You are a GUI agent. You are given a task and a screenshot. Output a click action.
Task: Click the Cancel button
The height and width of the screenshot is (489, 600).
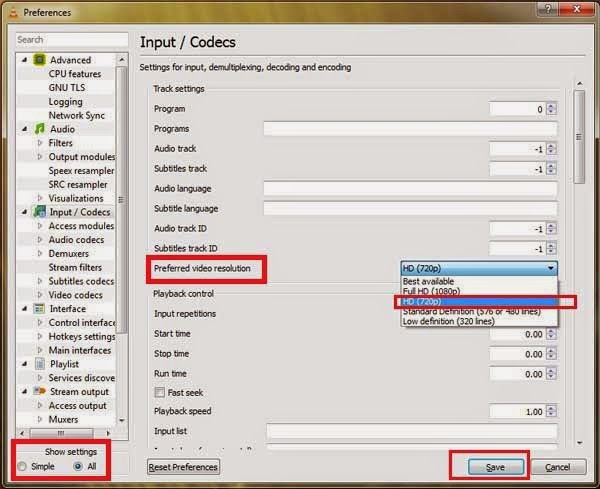558,467
